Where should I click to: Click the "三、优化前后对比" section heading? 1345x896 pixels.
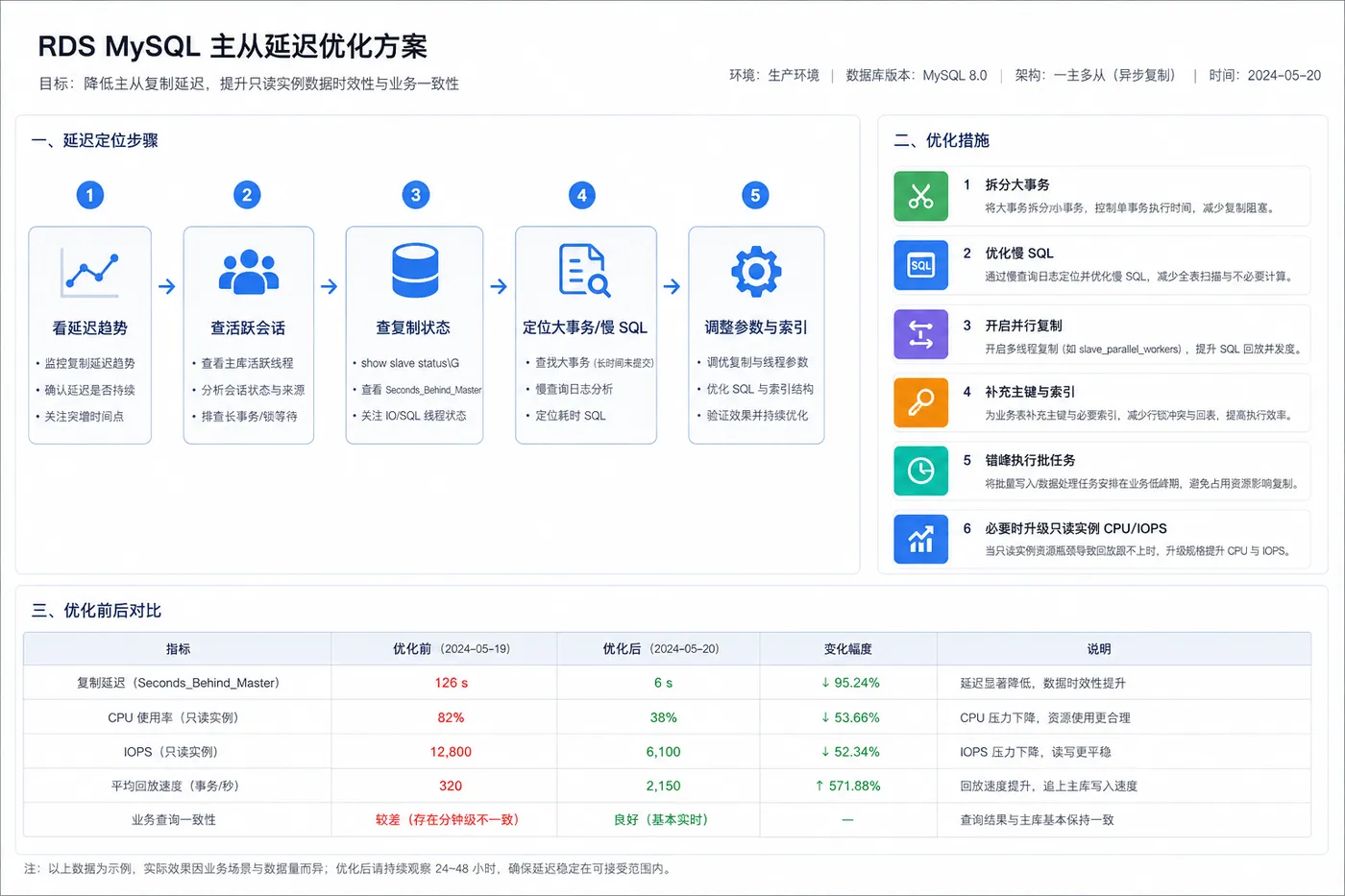(x=96, y=611)
